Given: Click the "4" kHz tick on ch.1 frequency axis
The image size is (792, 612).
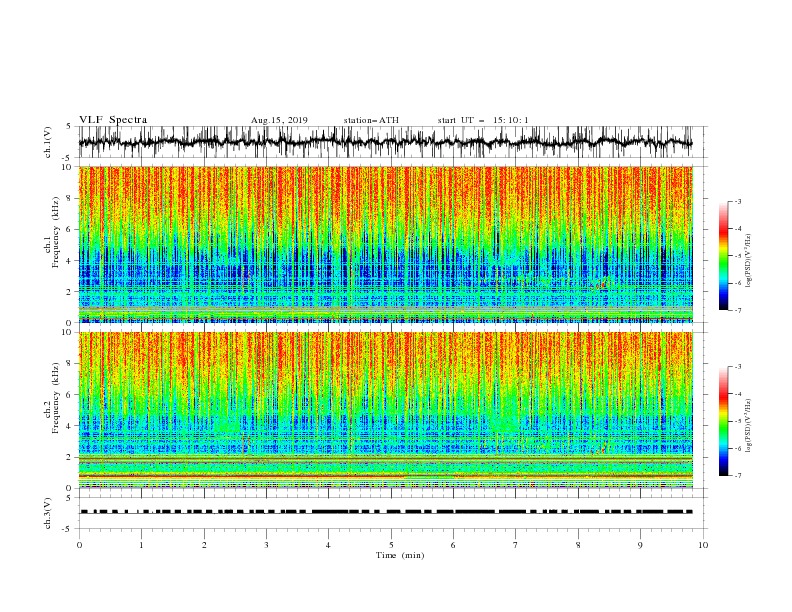Looking at the screenshot, I should tap(70, 261).
